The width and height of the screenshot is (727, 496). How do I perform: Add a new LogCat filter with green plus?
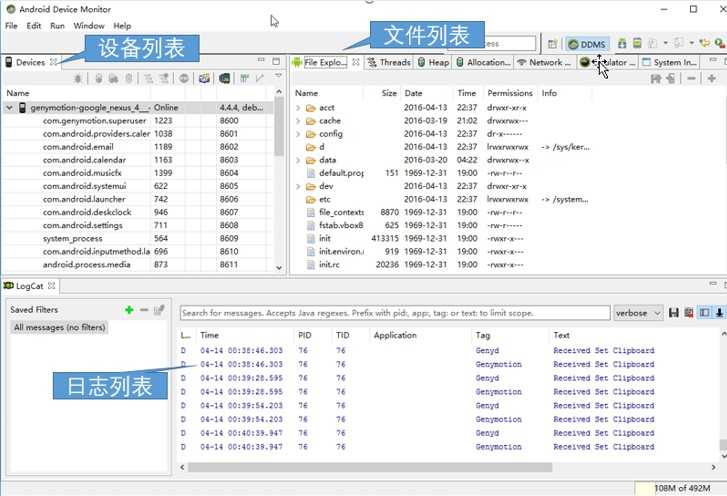[129, 310]
